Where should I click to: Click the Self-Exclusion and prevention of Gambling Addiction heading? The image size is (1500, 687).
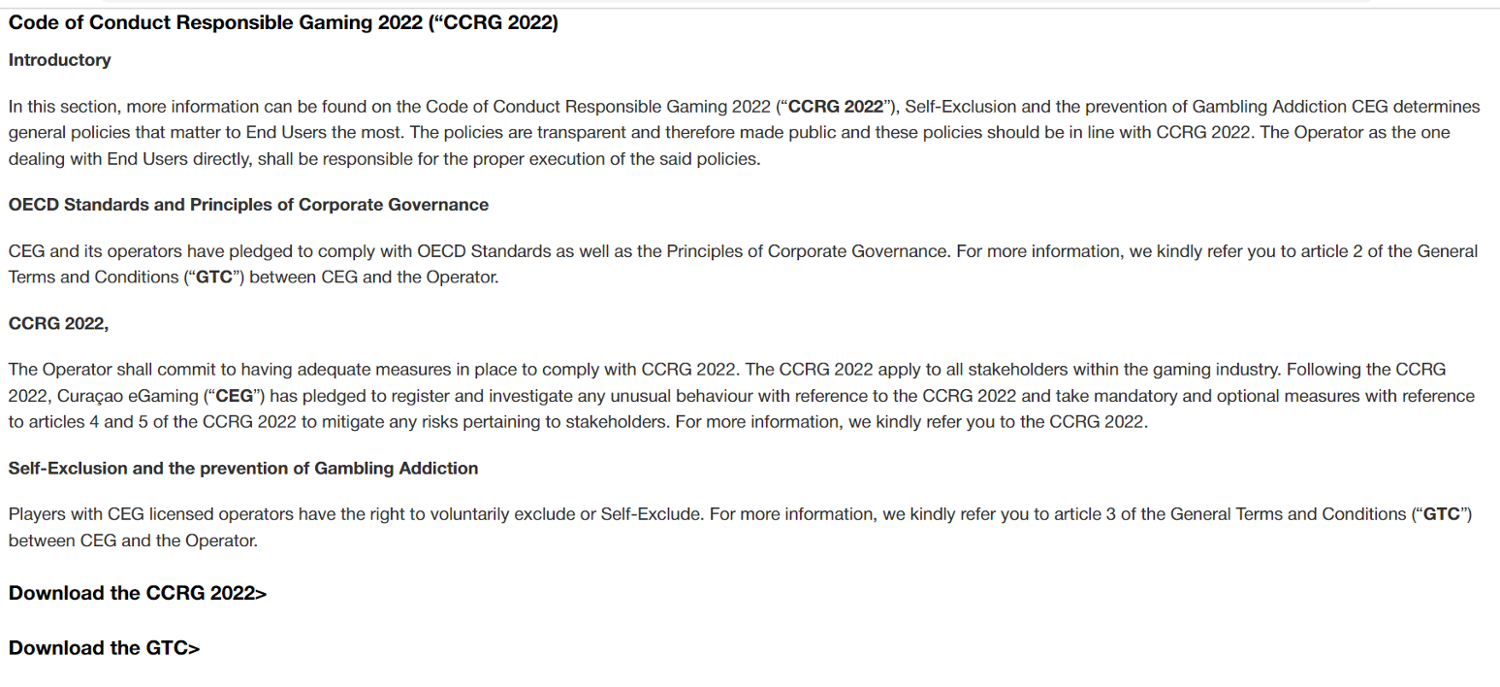point(243,468)
